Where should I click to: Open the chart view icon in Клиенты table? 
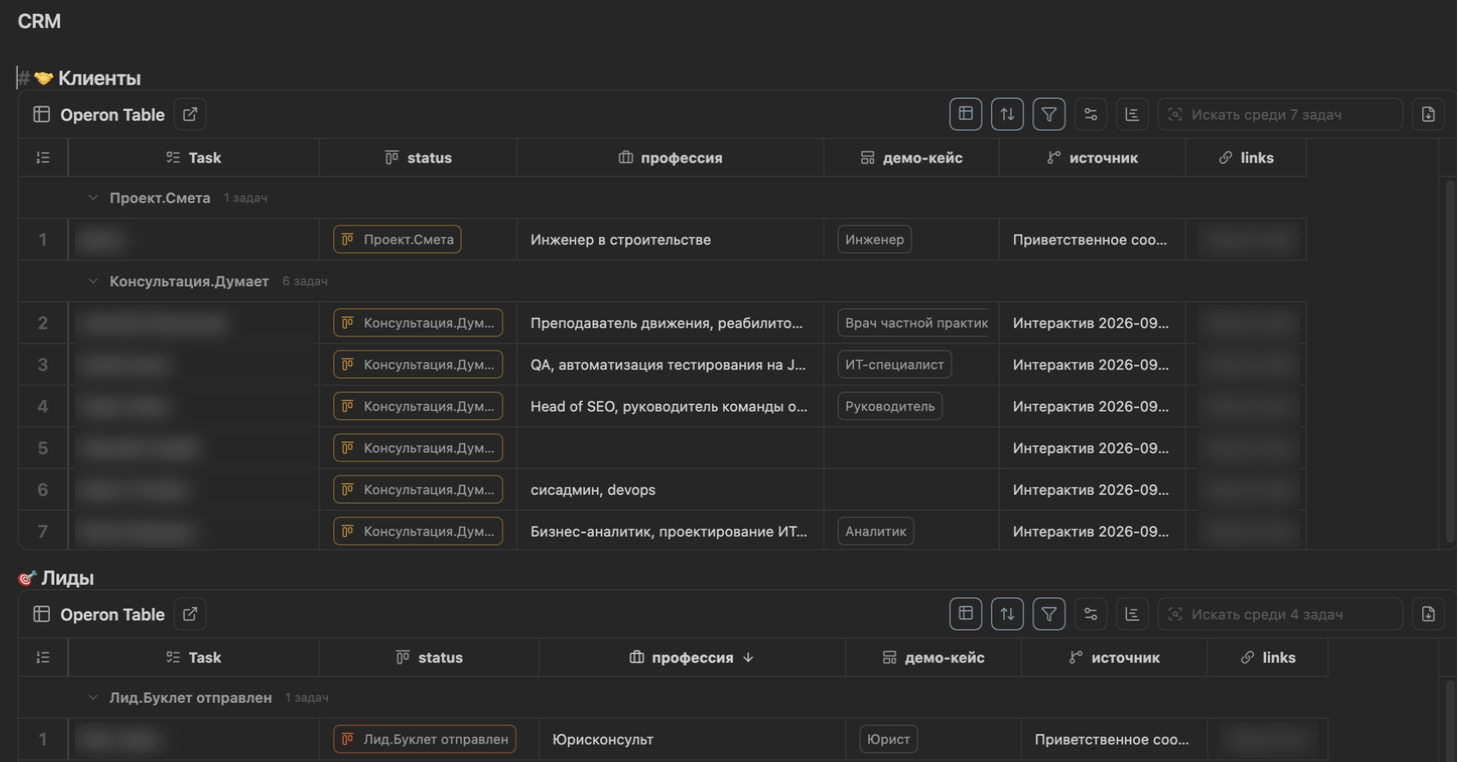pyautogui.click(x=1132, y=114)
